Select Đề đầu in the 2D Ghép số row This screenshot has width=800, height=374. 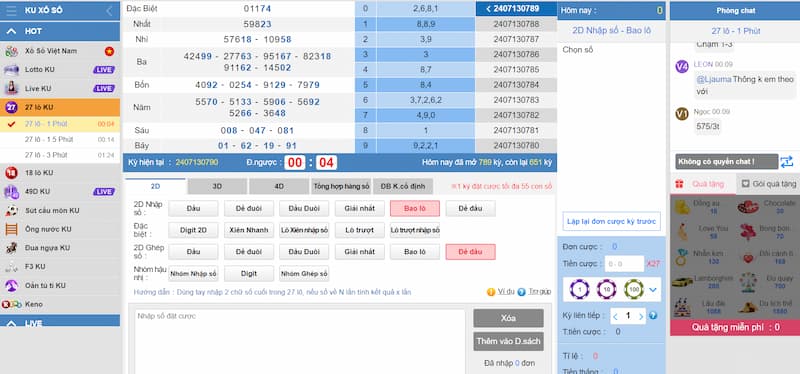[470, 252]
